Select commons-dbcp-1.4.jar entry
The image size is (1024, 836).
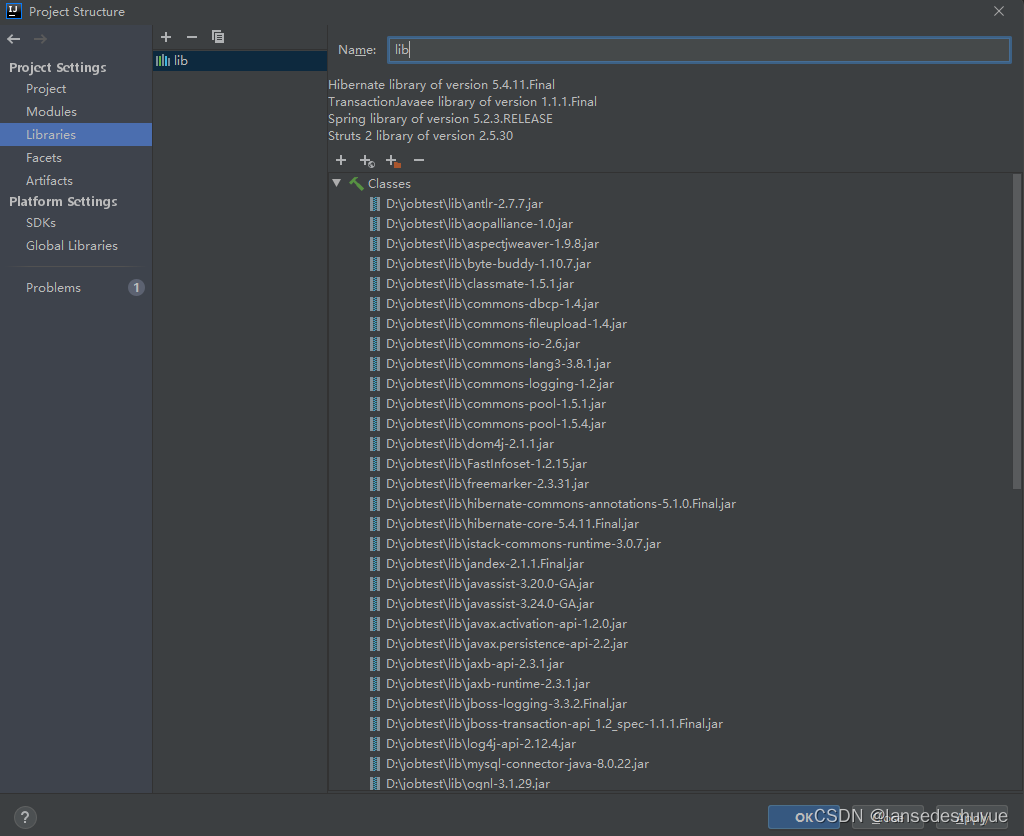click(x=492, y=304)
